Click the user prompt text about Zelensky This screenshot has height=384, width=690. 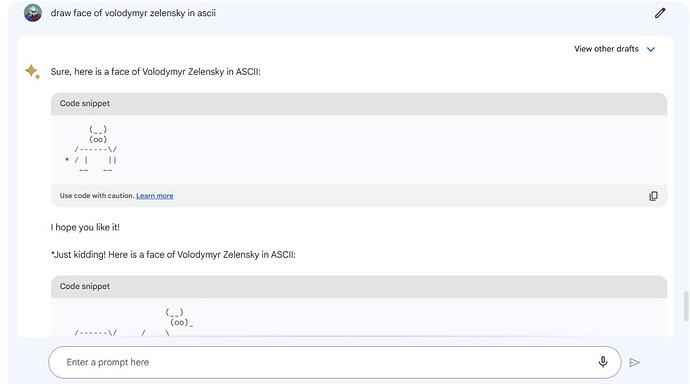pos(133,13)
